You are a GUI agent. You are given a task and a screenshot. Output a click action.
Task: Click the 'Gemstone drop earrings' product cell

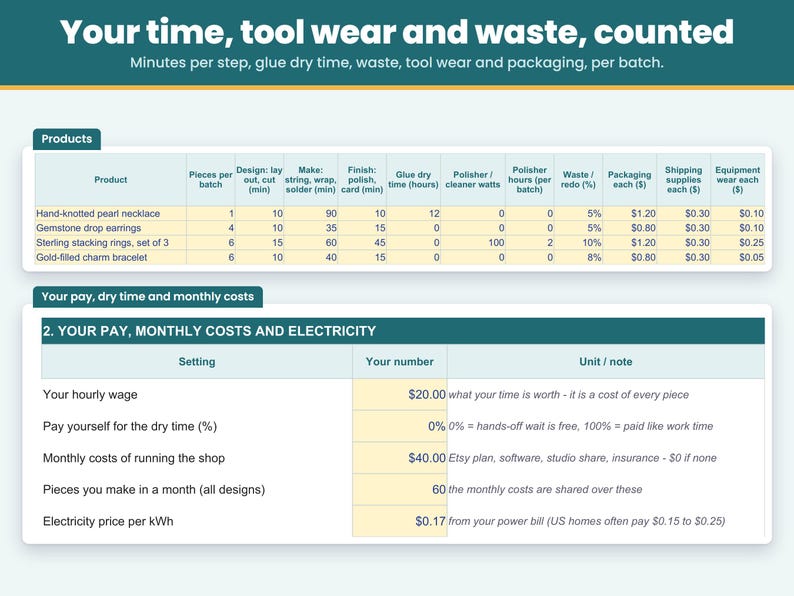(110, 228)
